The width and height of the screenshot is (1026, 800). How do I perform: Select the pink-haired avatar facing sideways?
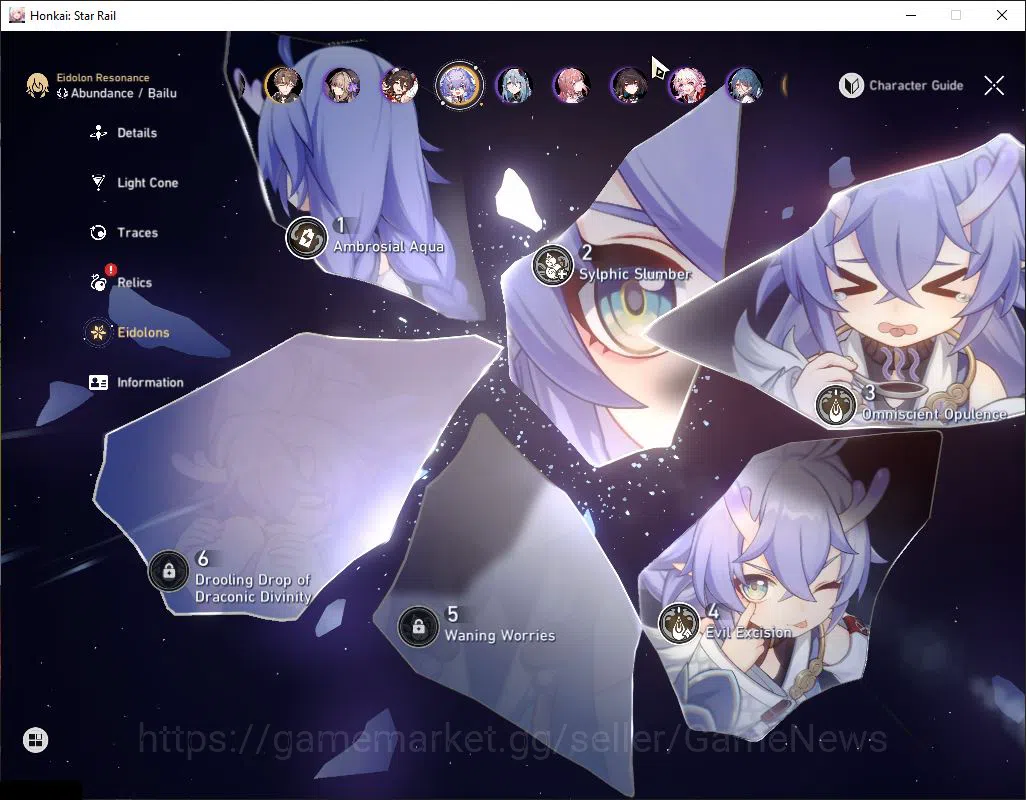572,86
